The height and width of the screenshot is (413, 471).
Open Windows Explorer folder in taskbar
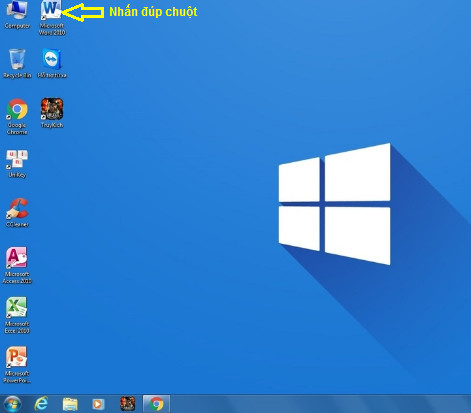tap(70, 404)
